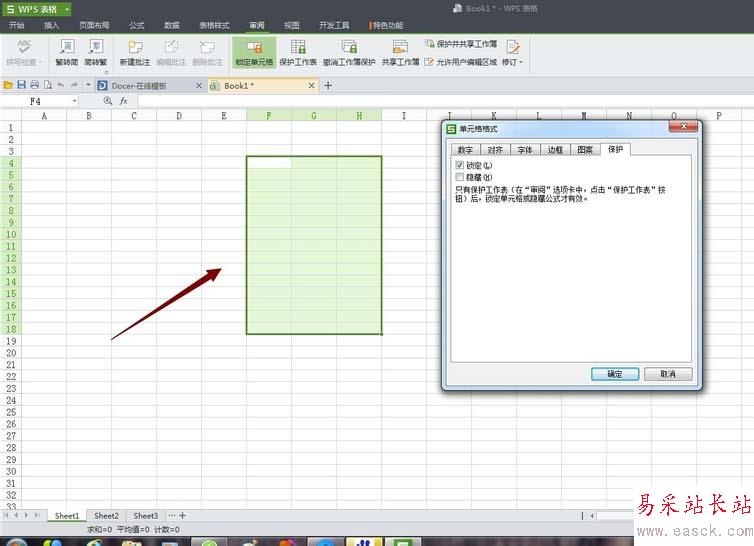Convert text with 繁转简 button
This screenshot has height=546, width=754.
pyautogui.click(x=67, y=52)
